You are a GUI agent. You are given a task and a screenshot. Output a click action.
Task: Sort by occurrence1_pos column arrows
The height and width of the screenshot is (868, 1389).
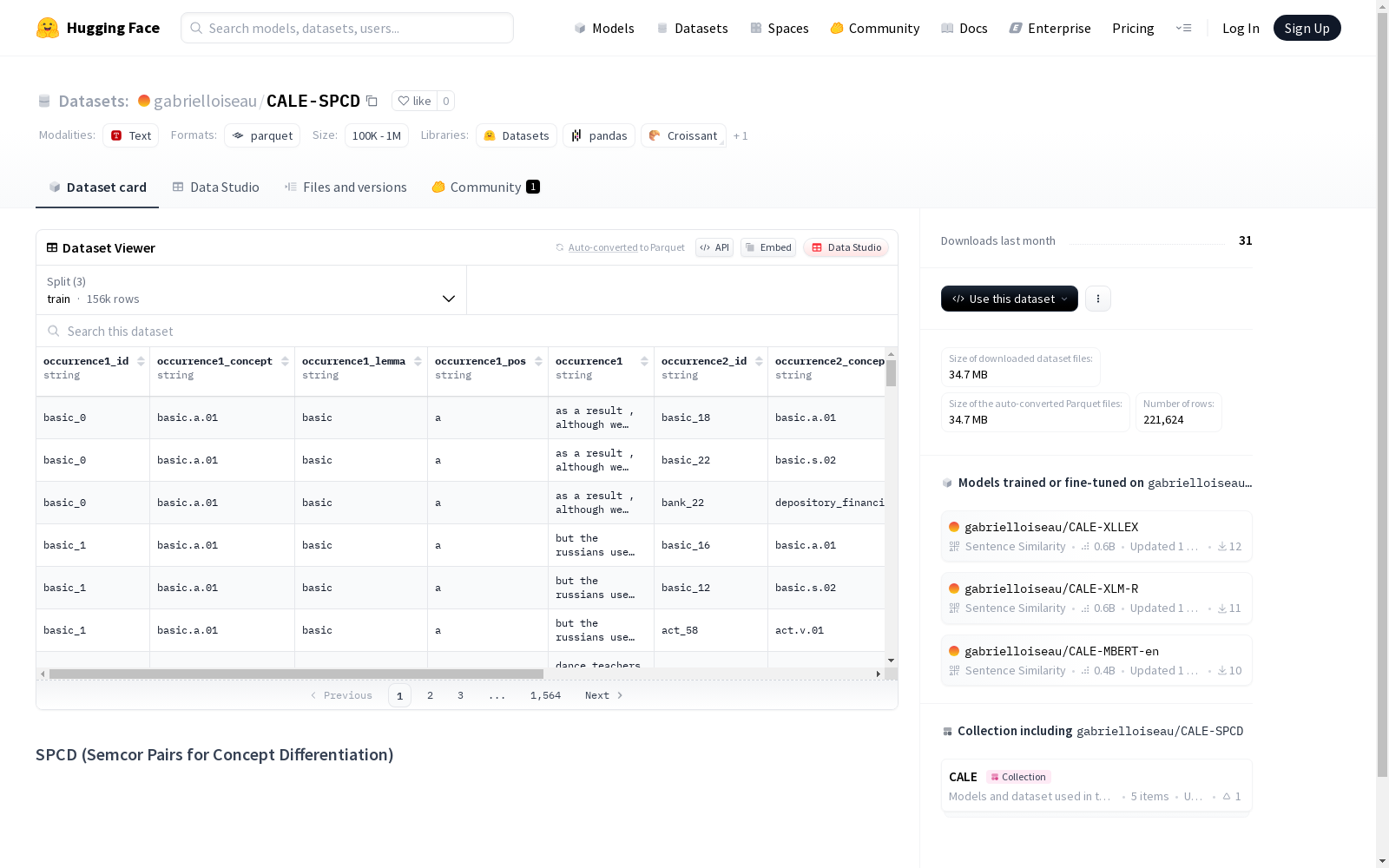pyautogui.click(x=538, y=361)
